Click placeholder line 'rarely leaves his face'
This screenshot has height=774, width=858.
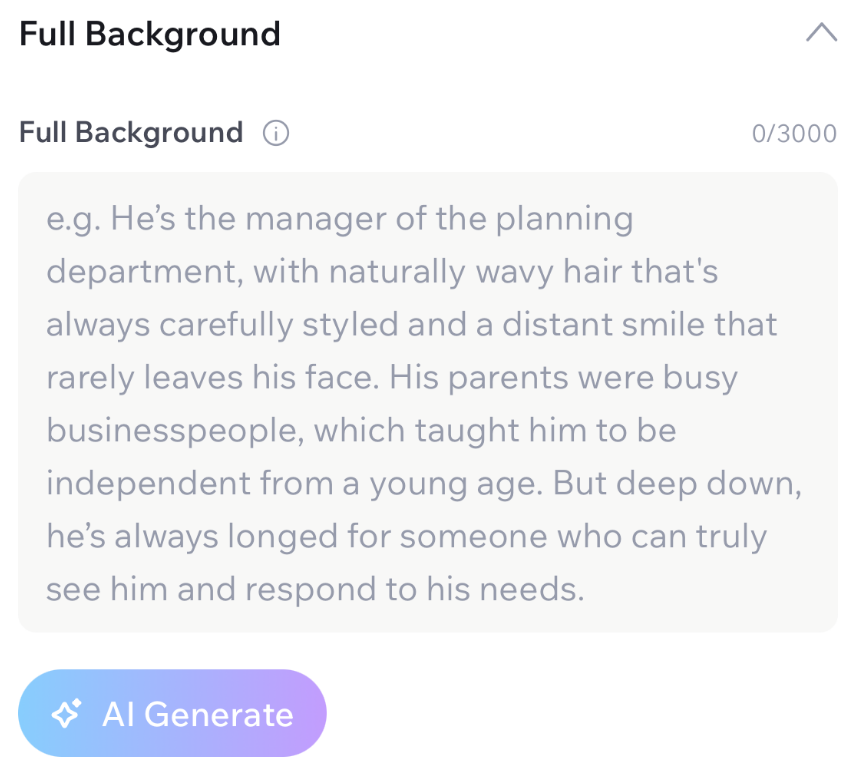392,378
